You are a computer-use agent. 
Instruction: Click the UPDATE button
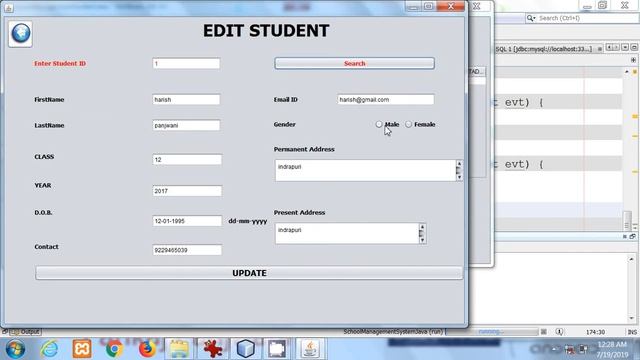[x=249, y=273]
